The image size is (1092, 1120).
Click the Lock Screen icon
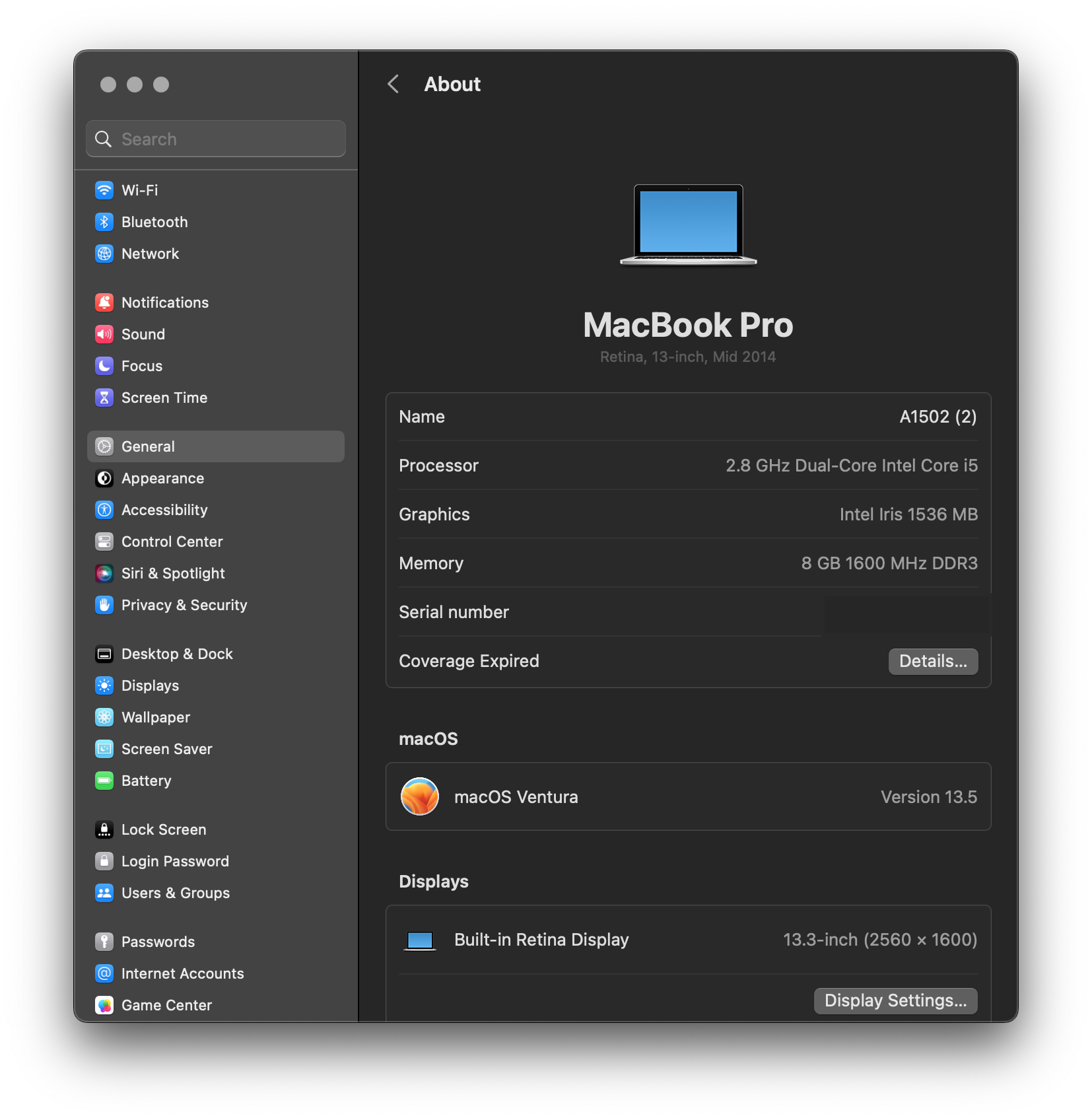tap(104, 829)
